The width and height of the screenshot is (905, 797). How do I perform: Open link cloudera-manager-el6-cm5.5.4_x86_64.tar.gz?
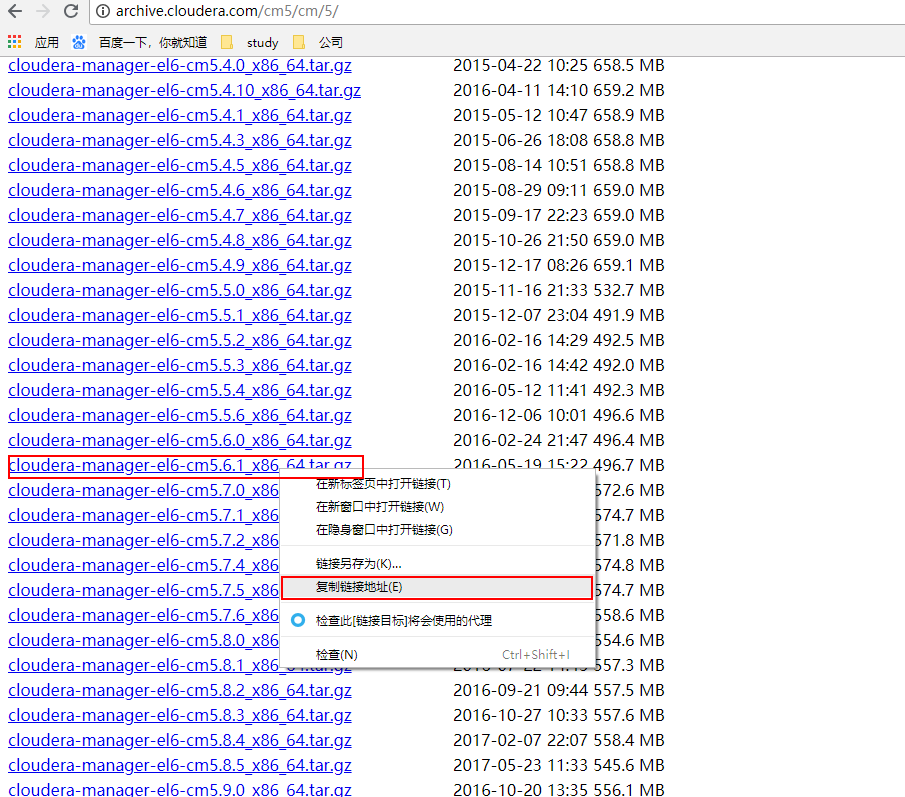pyautogui.click(x=179, y=391)
